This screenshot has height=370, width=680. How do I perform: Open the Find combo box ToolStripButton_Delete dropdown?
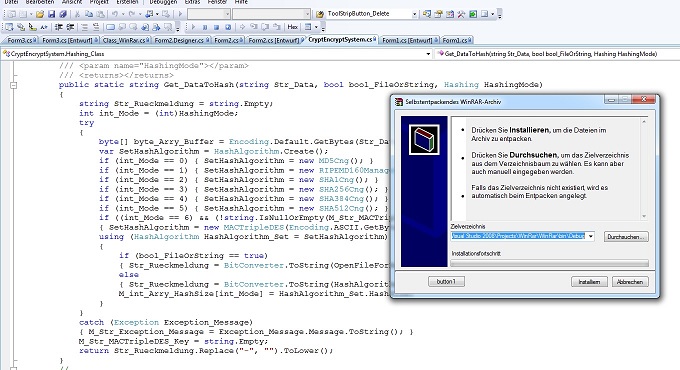(414, 14)
